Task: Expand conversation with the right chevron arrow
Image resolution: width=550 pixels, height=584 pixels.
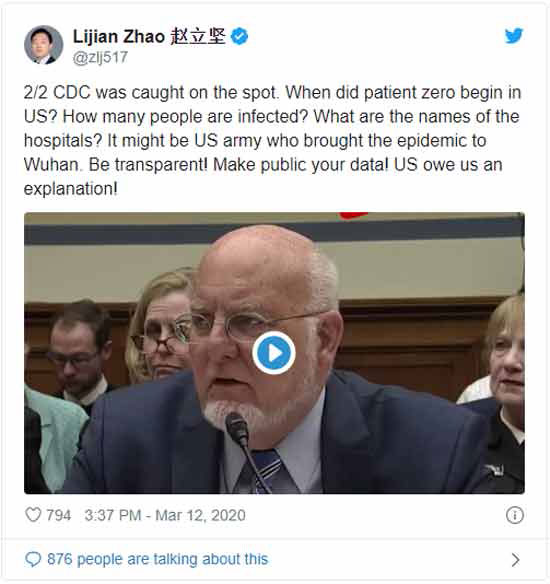Action: coord(516,559)
